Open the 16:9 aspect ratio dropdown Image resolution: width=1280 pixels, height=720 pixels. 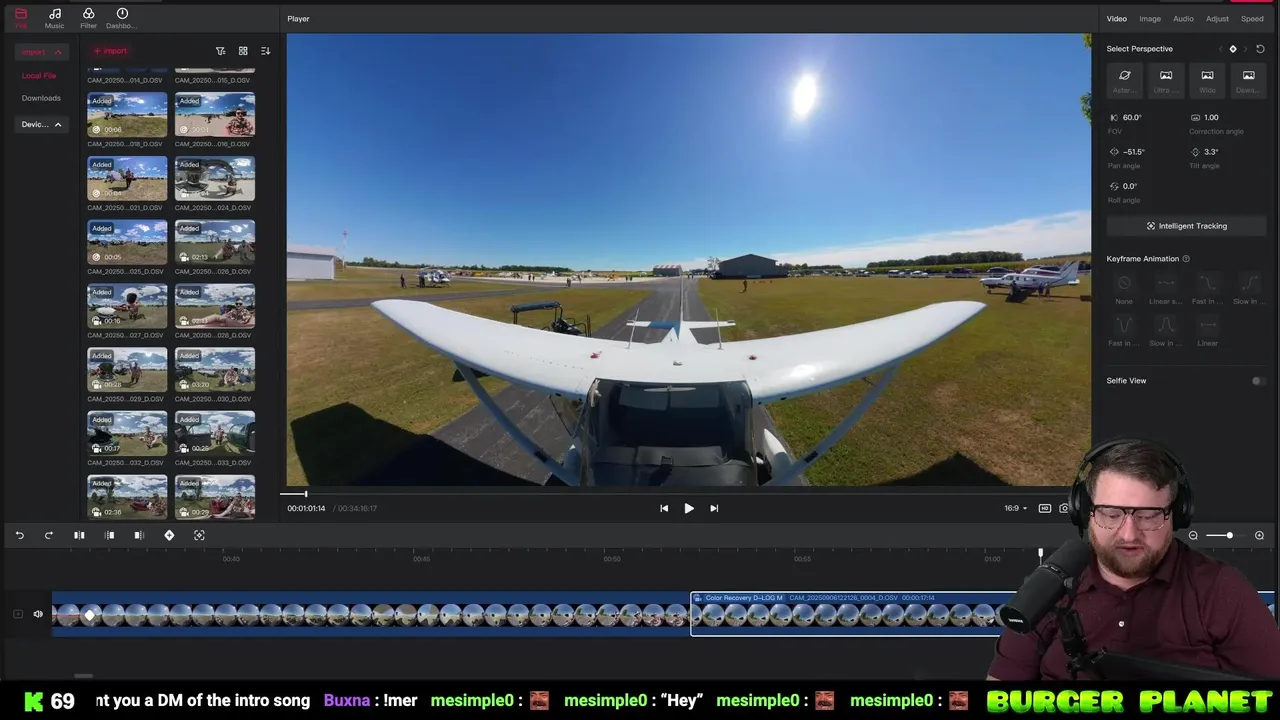click(x=1015, y=508)
